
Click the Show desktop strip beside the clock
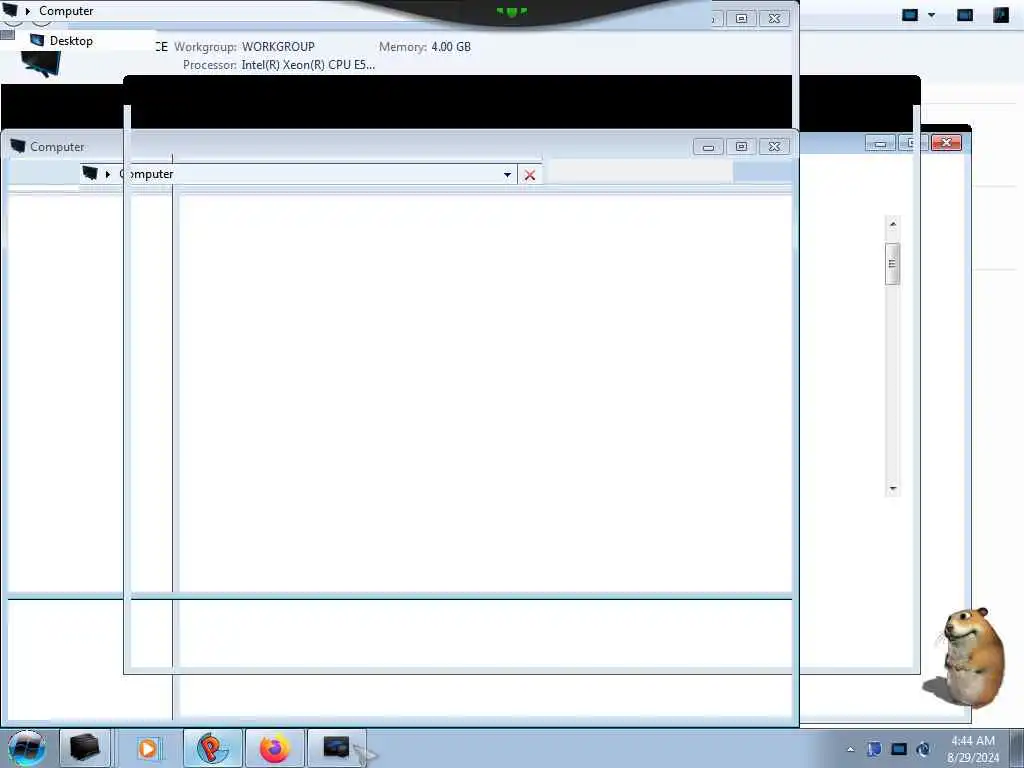(1017, 748)
